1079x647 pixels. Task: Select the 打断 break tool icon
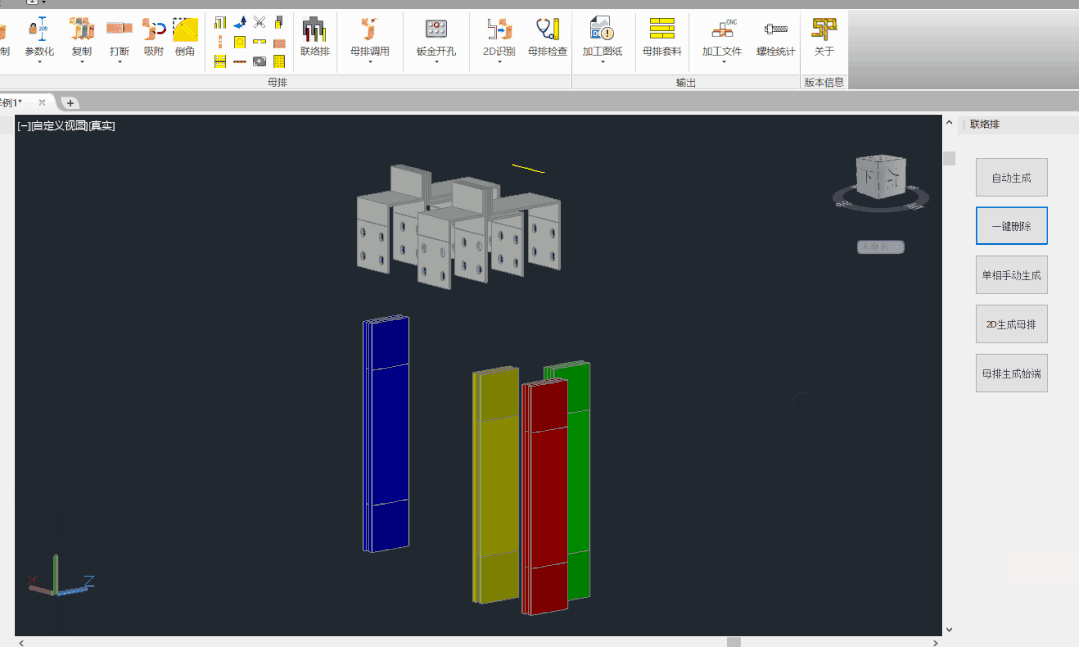pos(119,29)
